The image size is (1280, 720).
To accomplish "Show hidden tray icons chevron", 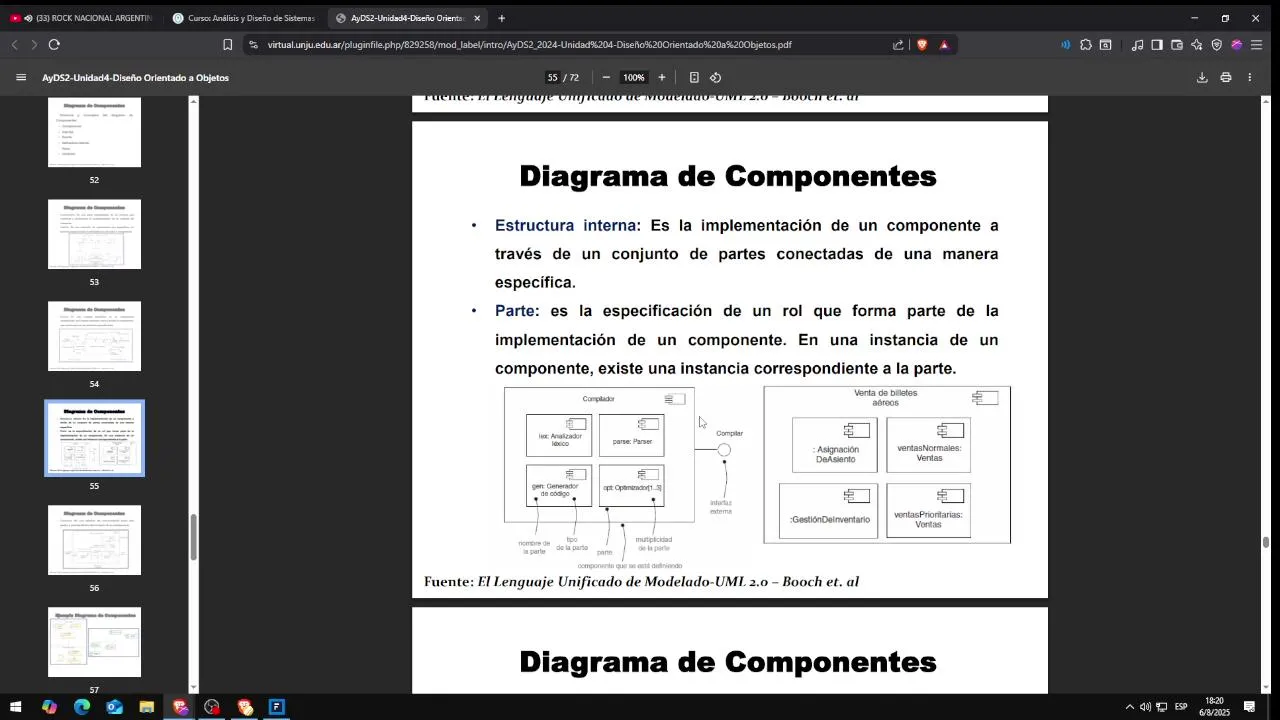I will (1130, 707).
